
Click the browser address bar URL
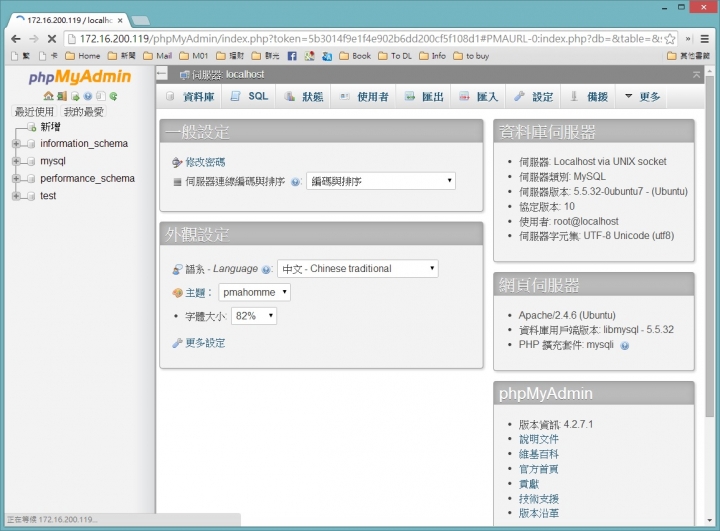(370, 39)
